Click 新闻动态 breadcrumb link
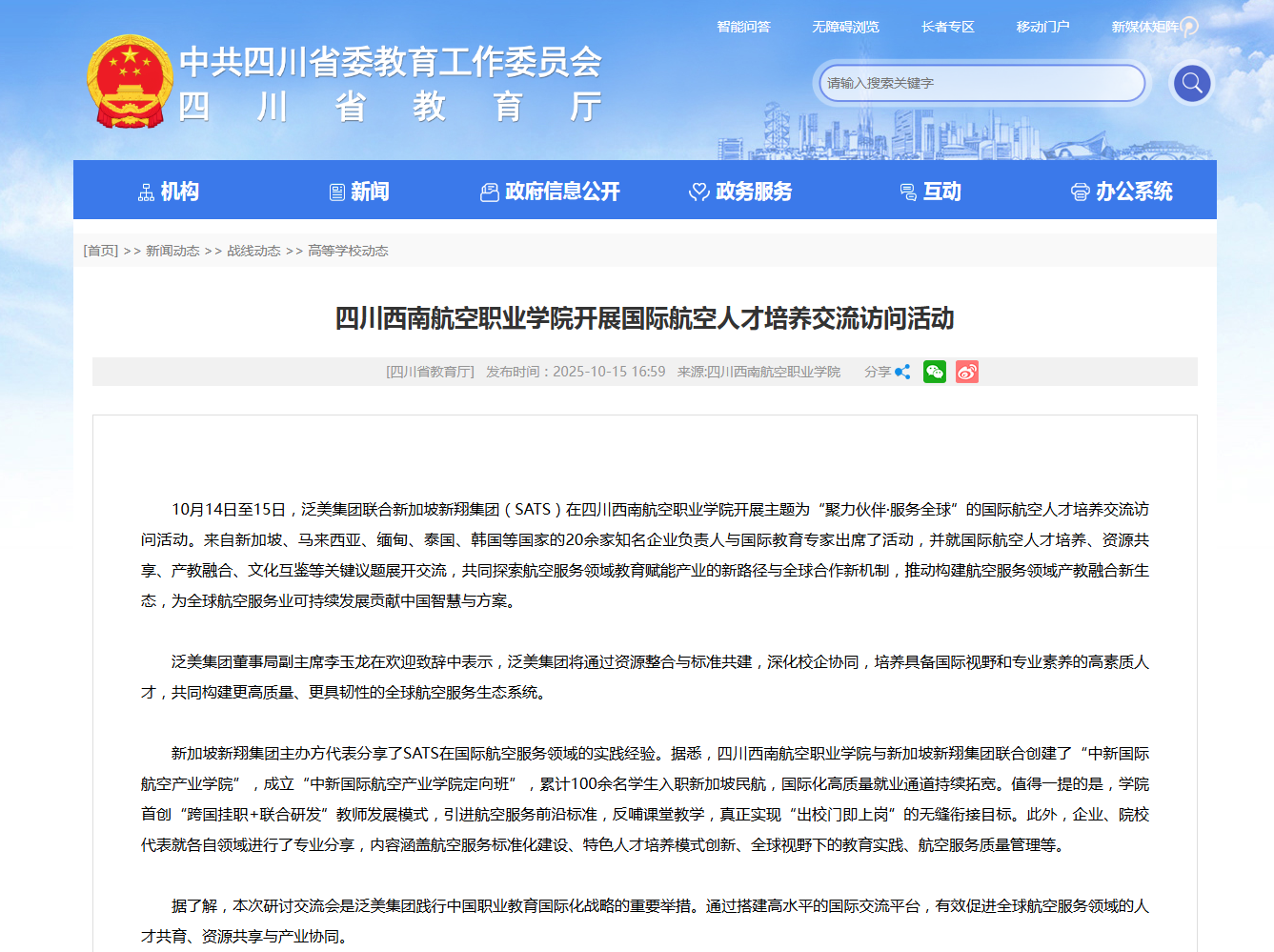Viewport: 1274px width, 952px height. [172, 251]
